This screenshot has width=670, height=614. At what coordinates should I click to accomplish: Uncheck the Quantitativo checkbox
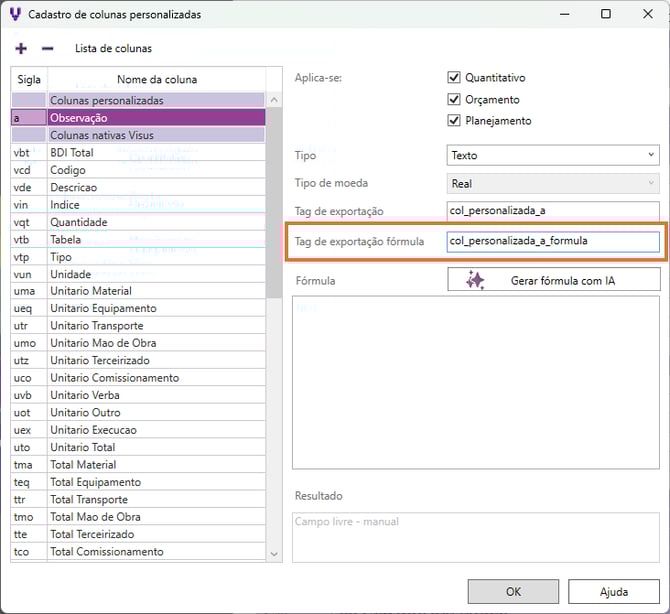coord(454,78)
